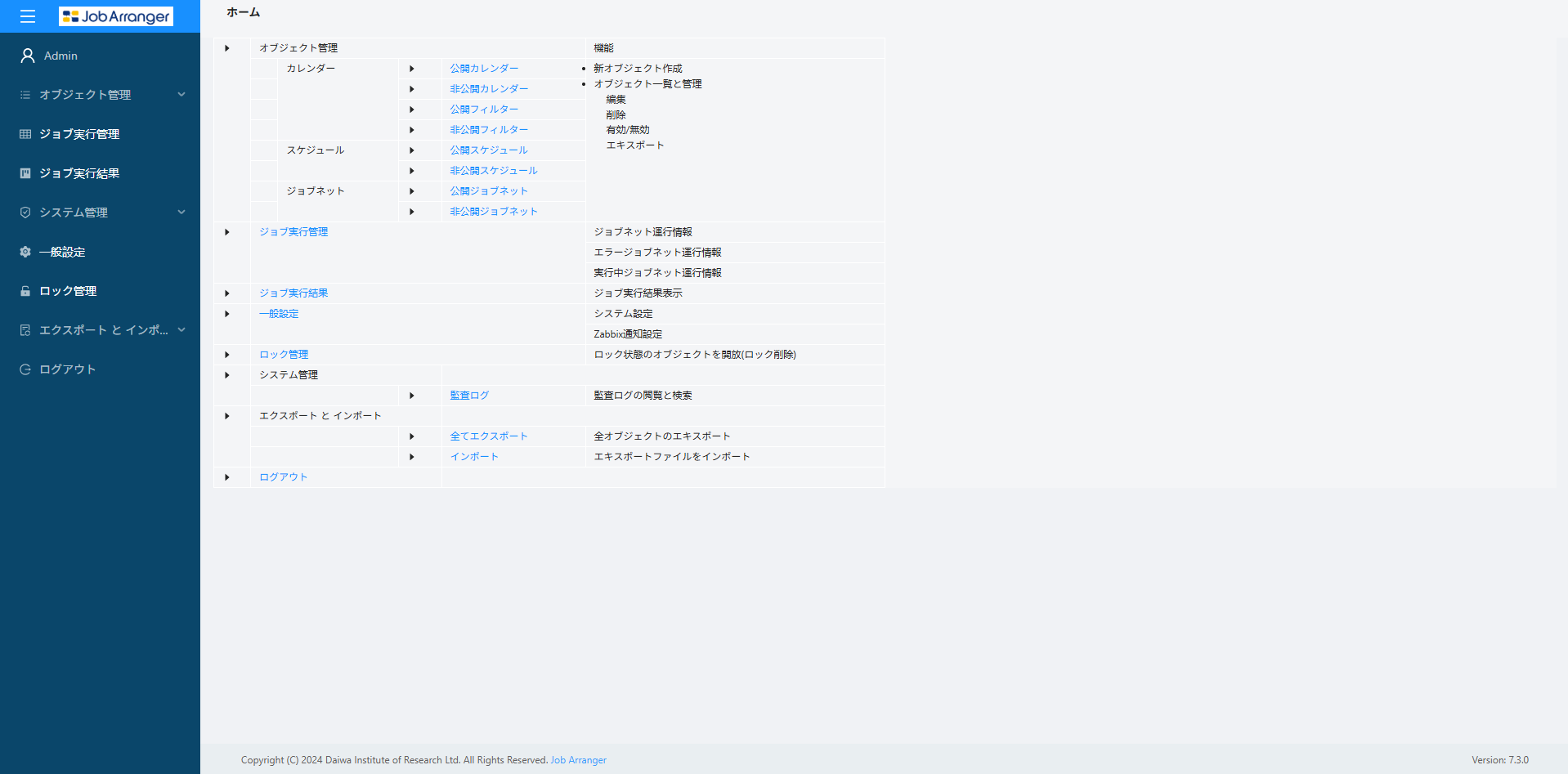Open the 公開スケジュール link
Screen dimensions: 1568x774
489,150
